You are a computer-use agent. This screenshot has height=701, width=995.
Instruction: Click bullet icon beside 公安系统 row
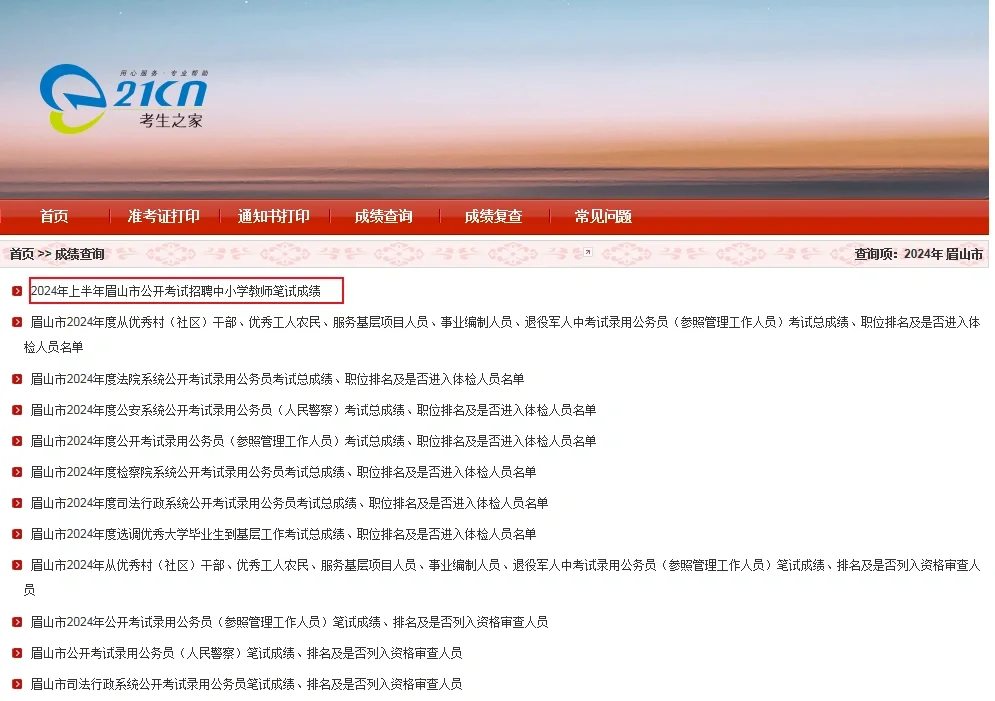17,410
